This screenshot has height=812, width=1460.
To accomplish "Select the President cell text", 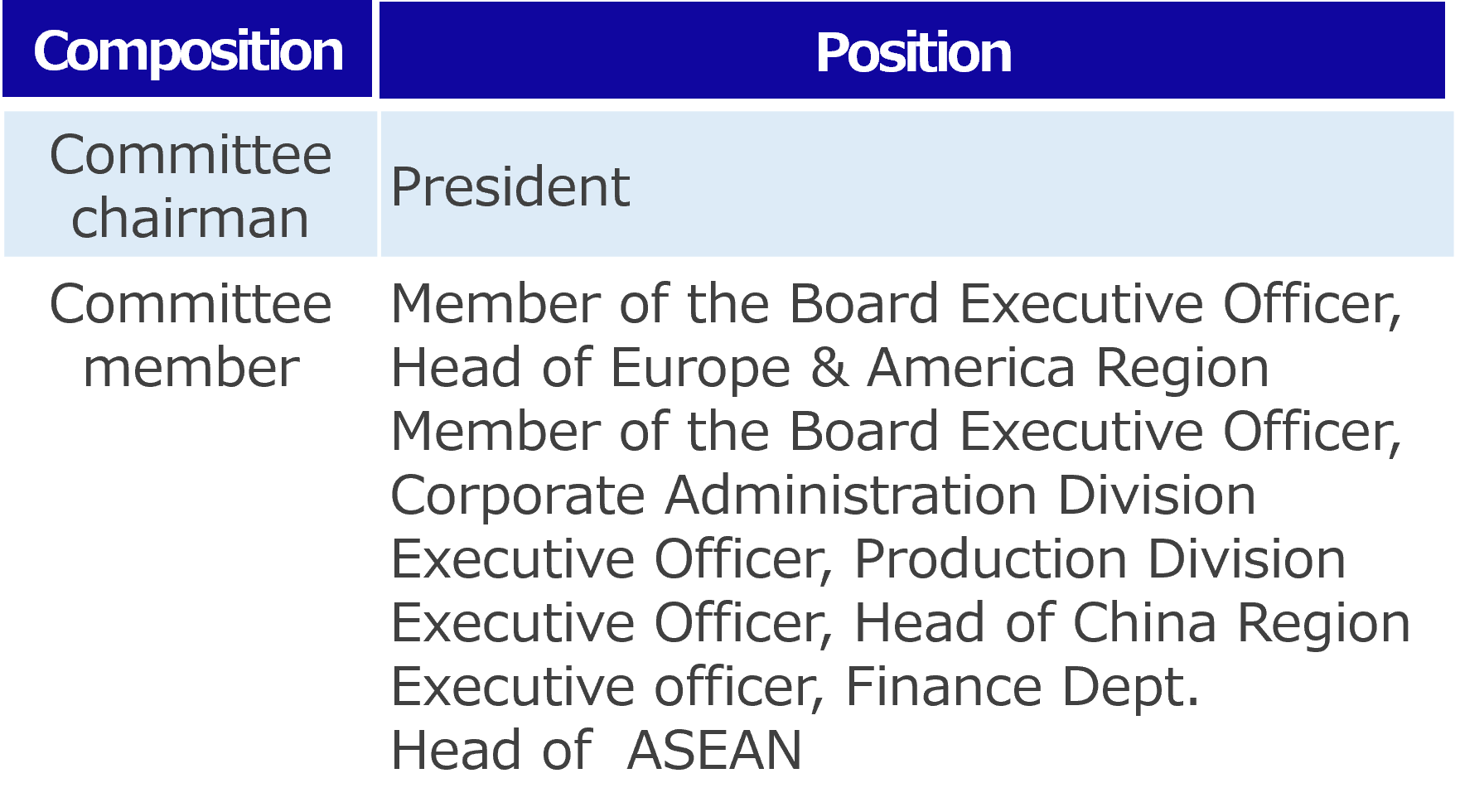I will pos(510,186).
